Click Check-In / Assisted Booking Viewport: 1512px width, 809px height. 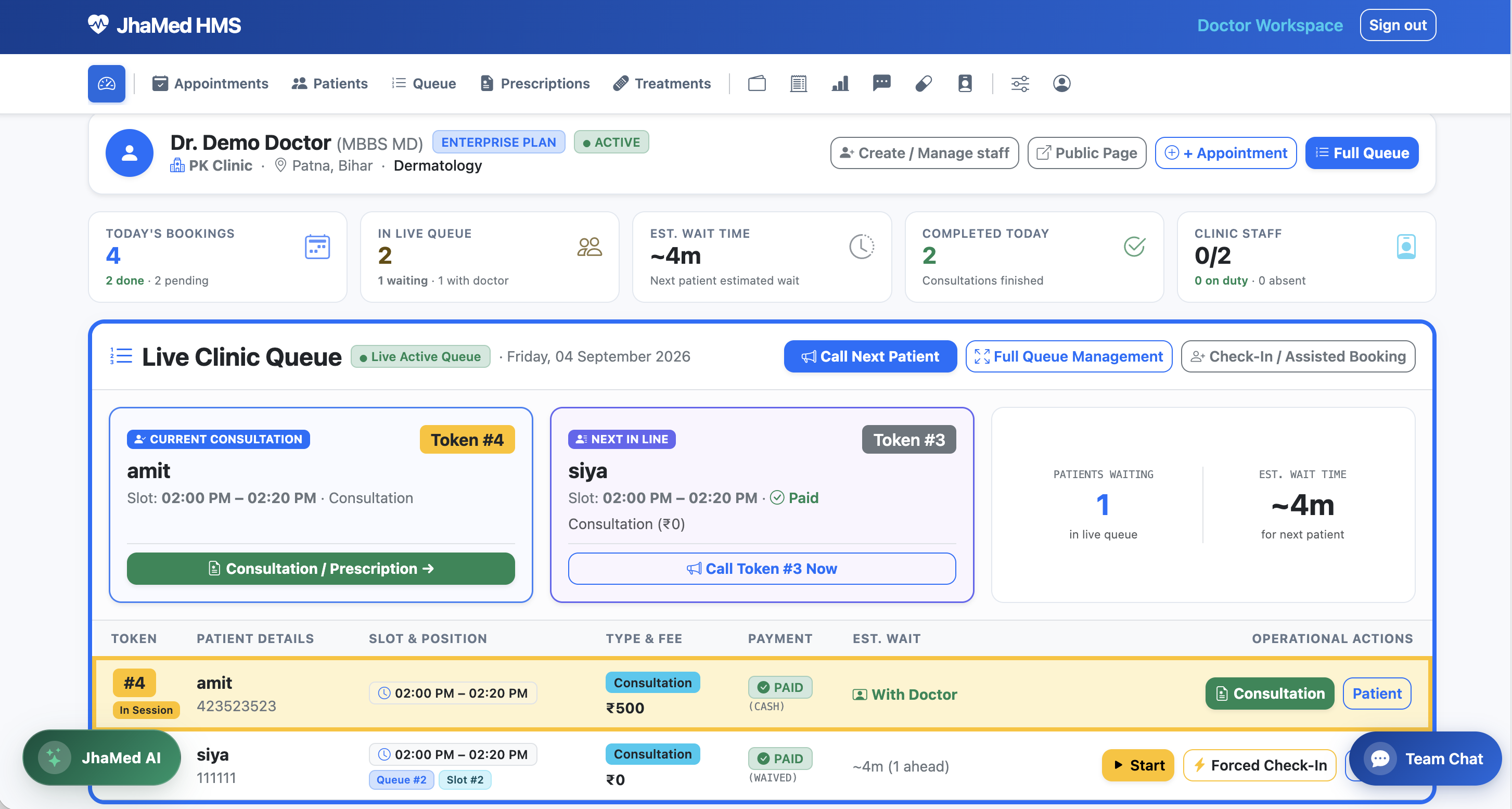pyautogui.click(x=1298, y=356)
